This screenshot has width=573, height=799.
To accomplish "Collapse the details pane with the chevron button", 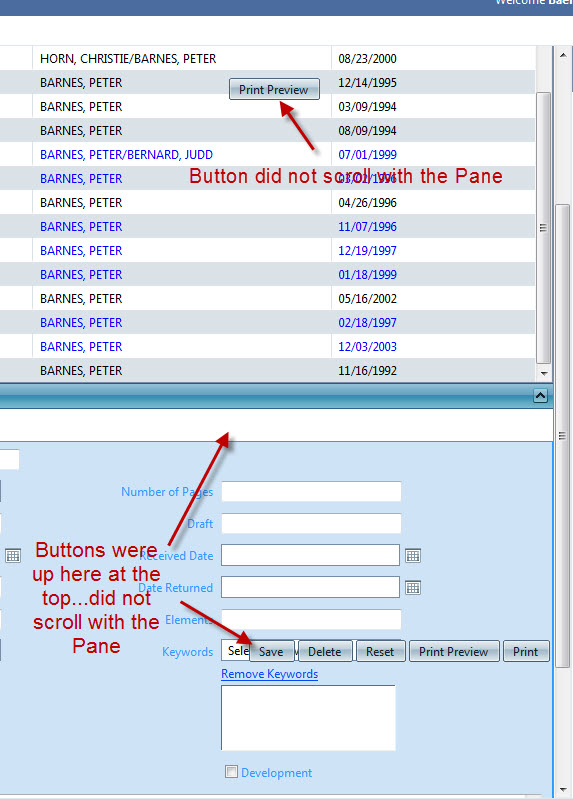I will [x=540, y=395].
